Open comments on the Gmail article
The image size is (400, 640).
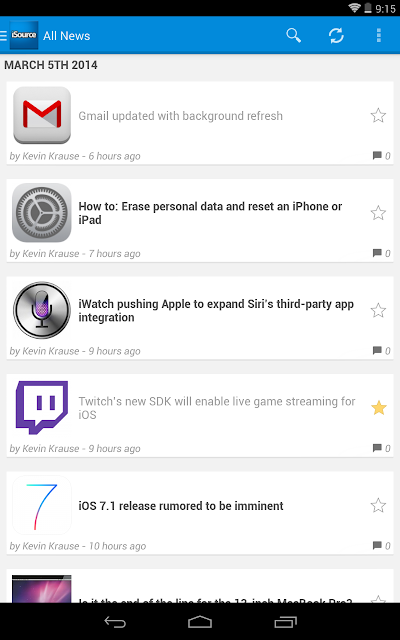pyautogui.click(x=382, y=156)
